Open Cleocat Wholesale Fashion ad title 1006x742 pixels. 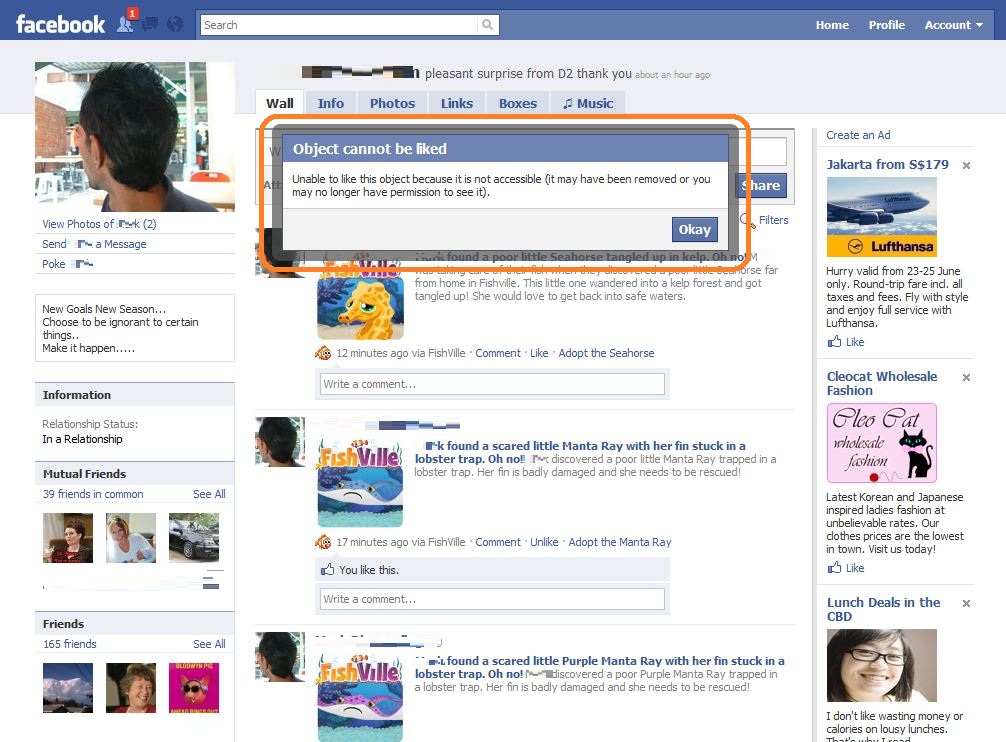coord(882,384)
